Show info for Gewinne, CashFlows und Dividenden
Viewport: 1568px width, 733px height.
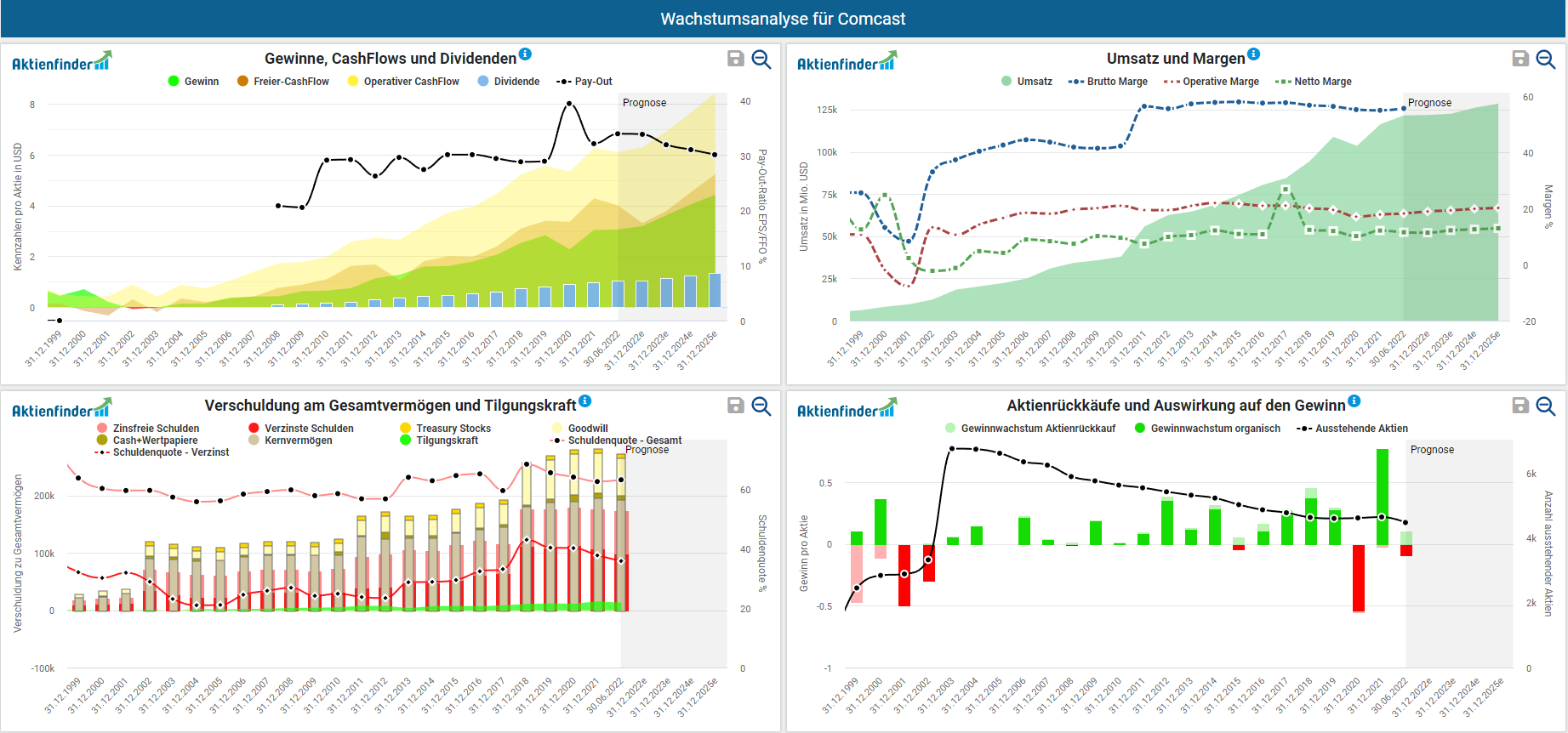click(525, 54)
